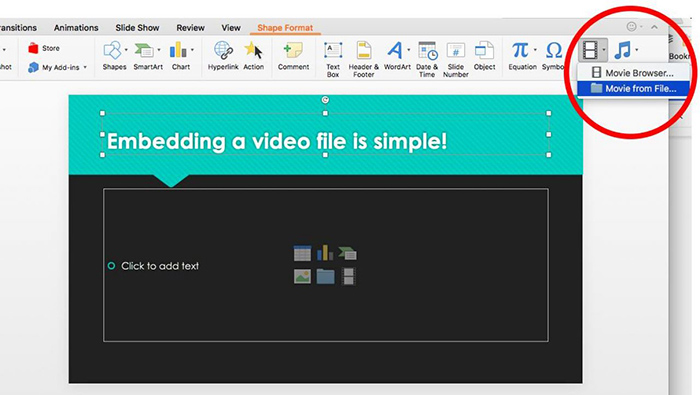Expand the Video button dropdown arrow
This screenshot has height=395, width=700.
point(604,50)
